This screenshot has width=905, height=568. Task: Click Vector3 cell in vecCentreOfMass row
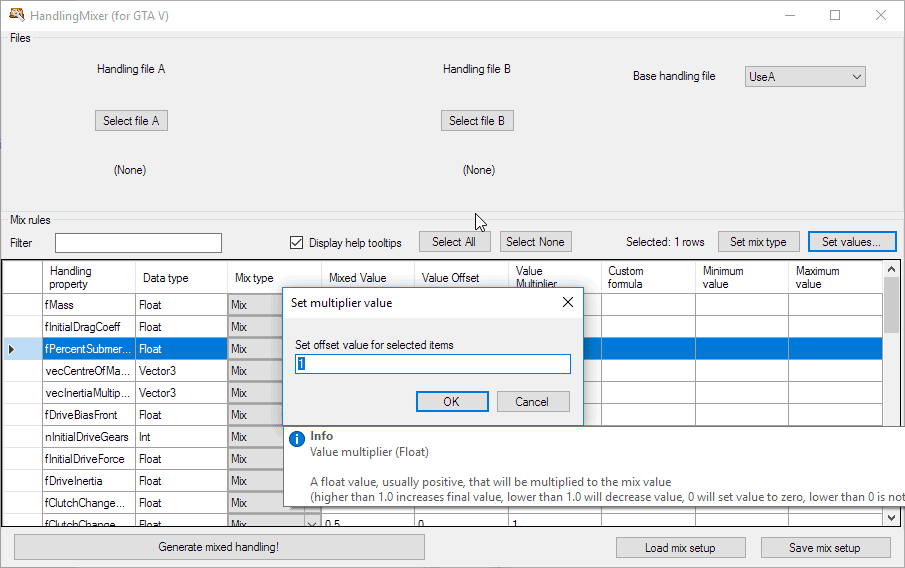pyautogui.click(x=181, y=371)
